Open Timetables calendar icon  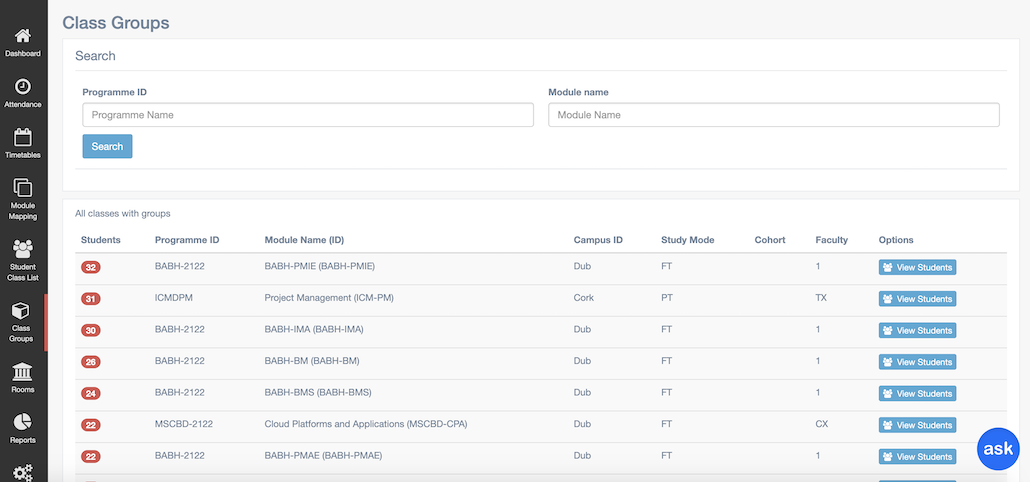click(x=23, y=138)
